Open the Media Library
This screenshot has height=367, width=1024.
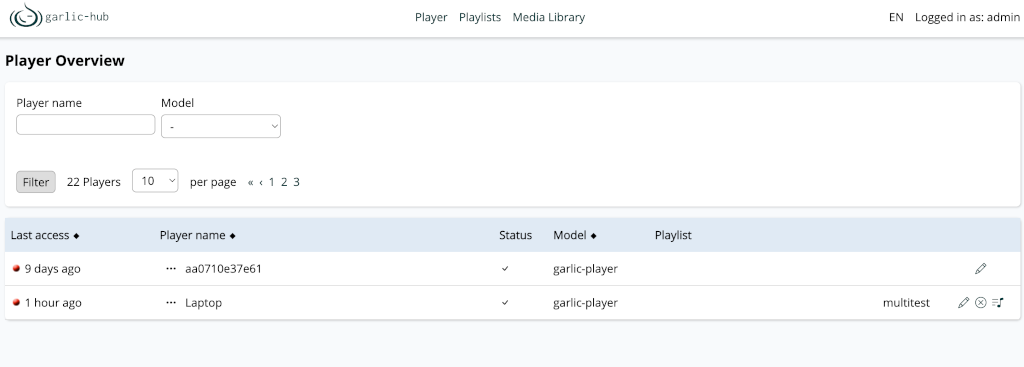[549, 18]
